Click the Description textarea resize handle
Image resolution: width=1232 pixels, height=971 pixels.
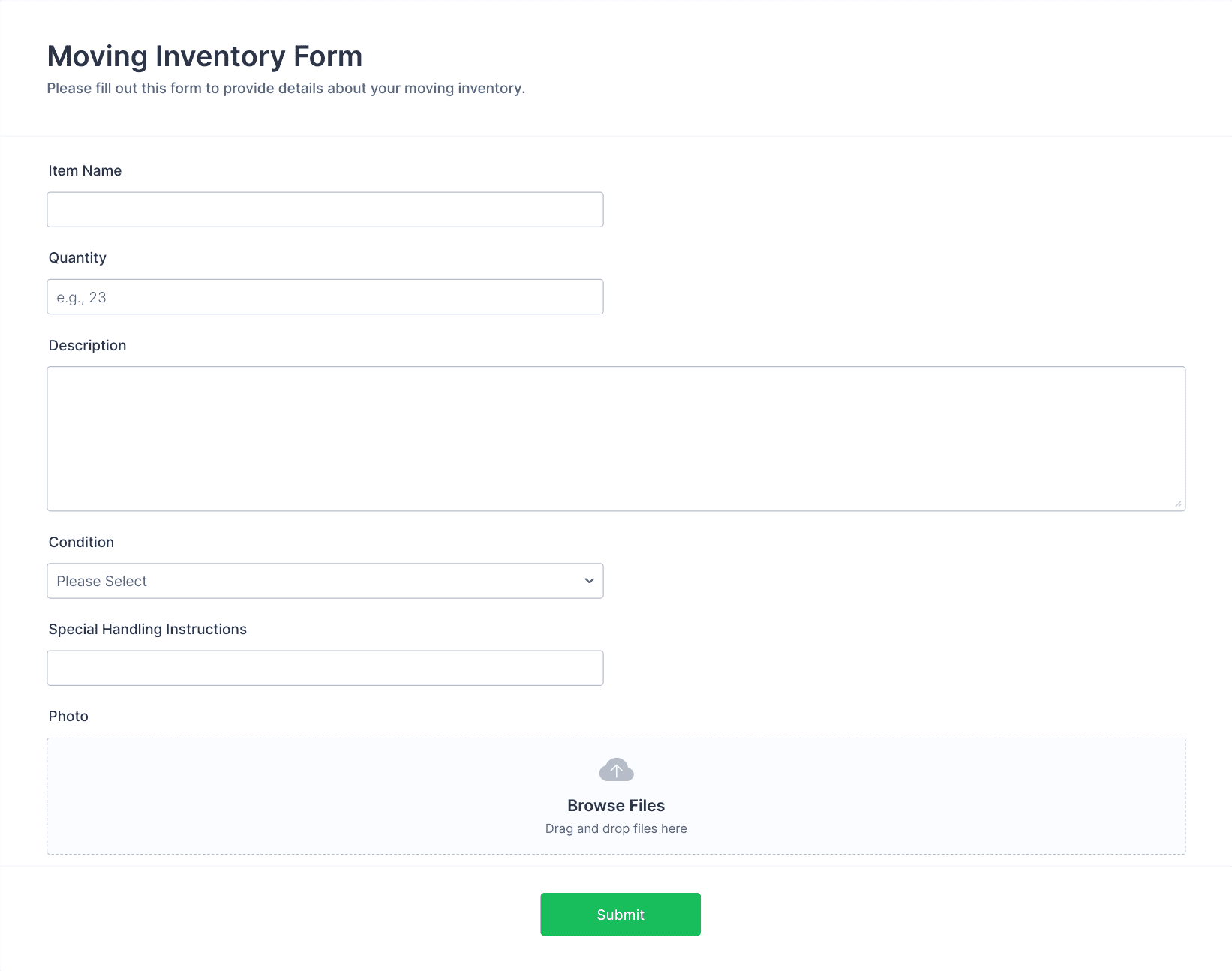[x=1178, y=504]
